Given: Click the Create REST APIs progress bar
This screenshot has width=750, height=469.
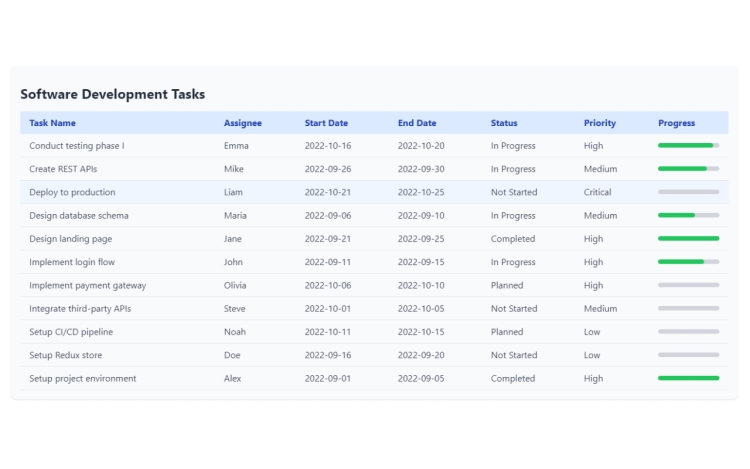Looking at the screenshot, I should point(688,169).
